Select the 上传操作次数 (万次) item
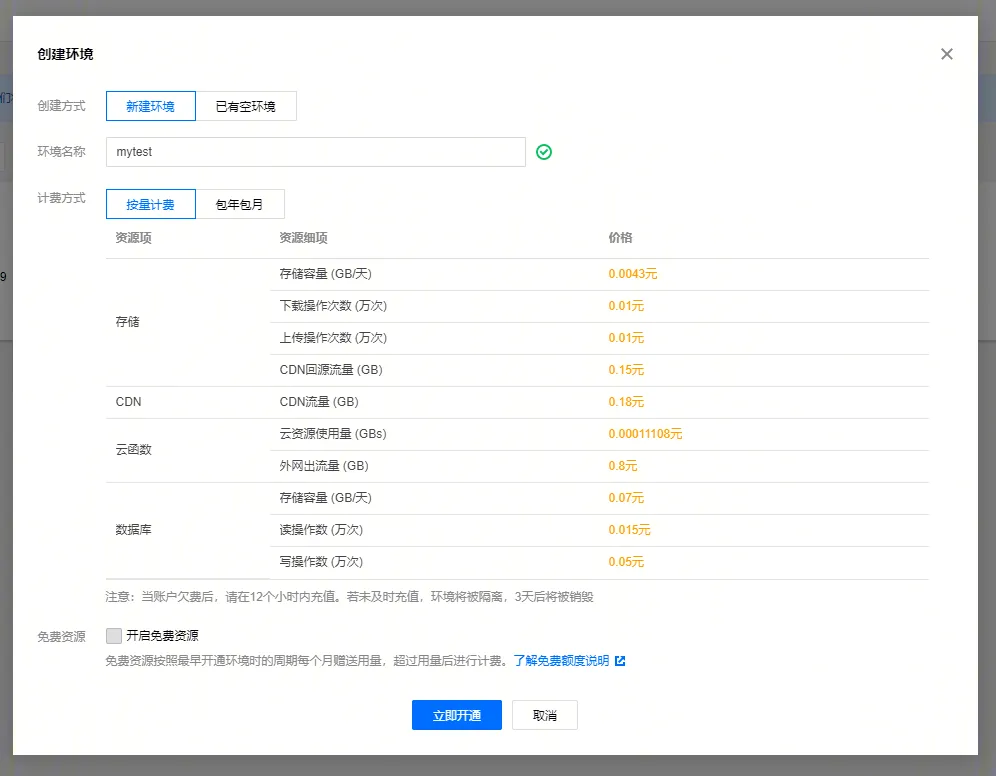996x776 pixels. [333, 338]
